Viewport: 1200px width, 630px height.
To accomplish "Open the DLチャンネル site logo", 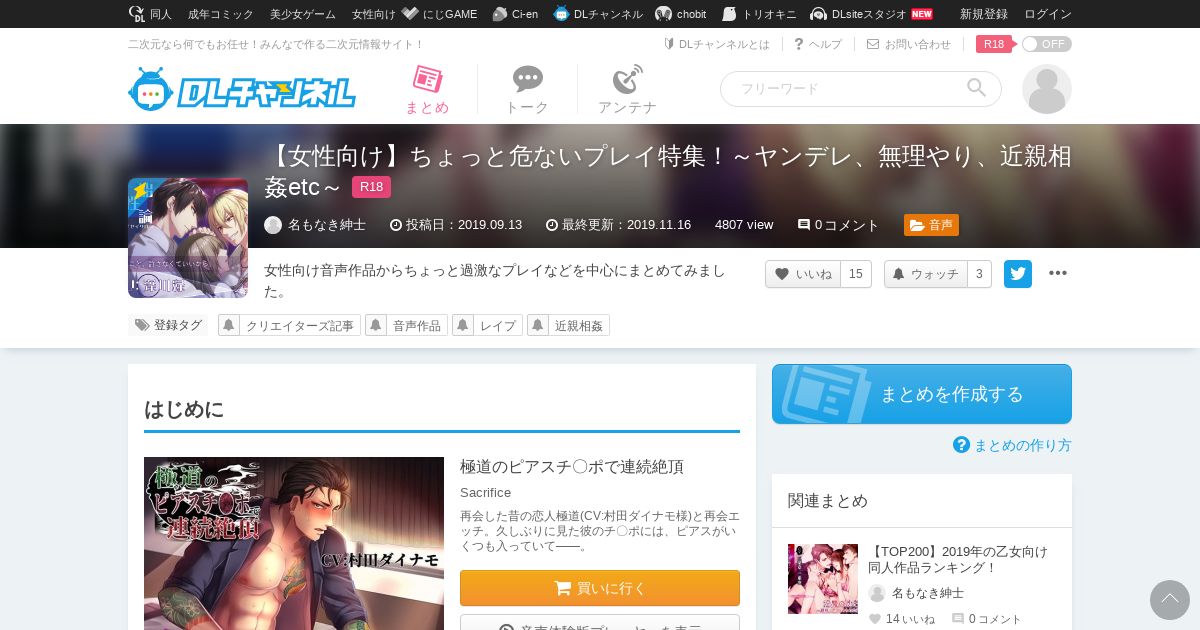I will [x=242, y=90].
